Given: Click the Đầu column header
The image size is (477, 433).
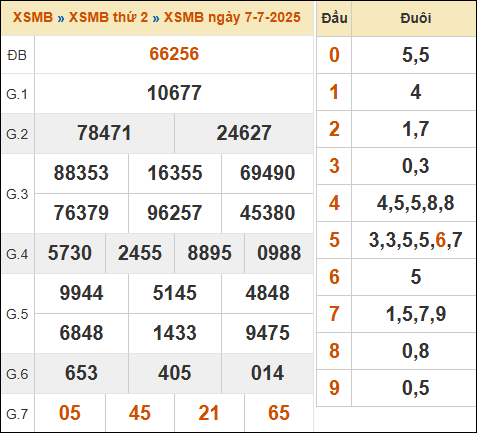Looking at the screenshot, I should 334,18.
